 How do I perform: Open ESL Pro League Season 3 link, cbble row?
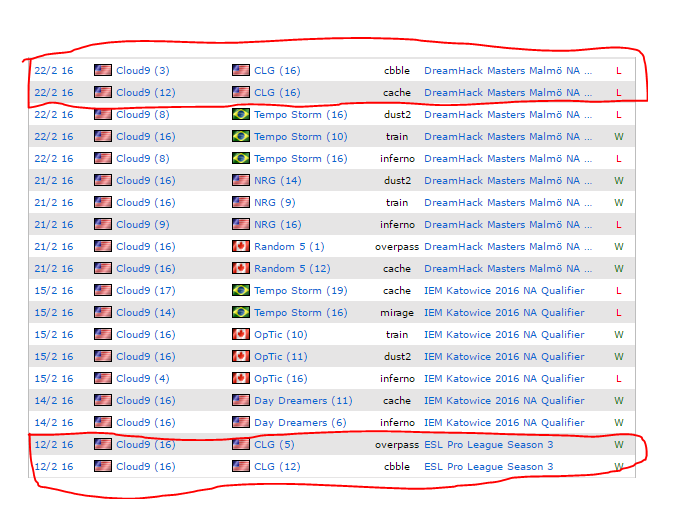tap(489, 467)
